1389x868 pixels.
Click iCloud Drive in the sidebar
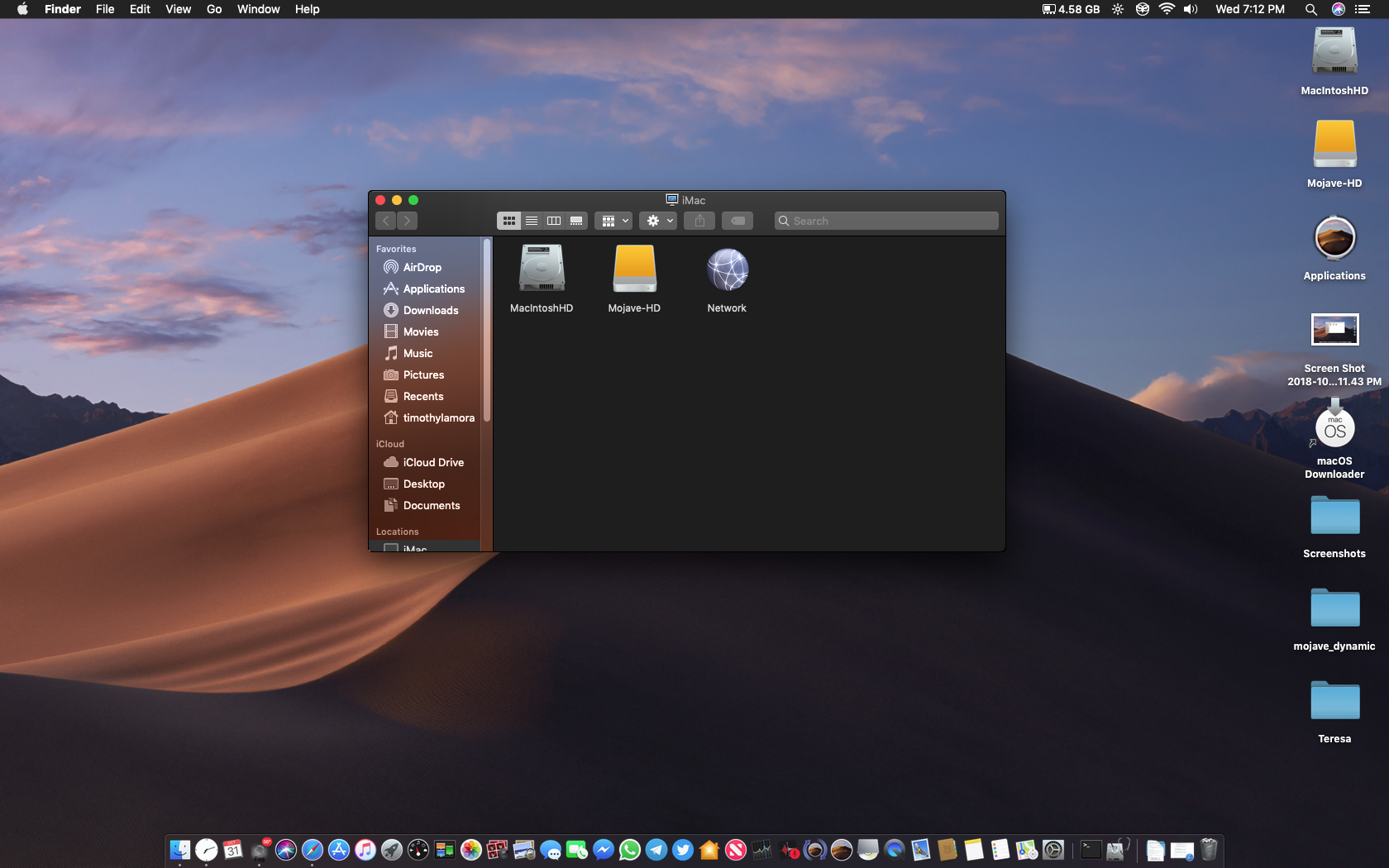(433, 462)
